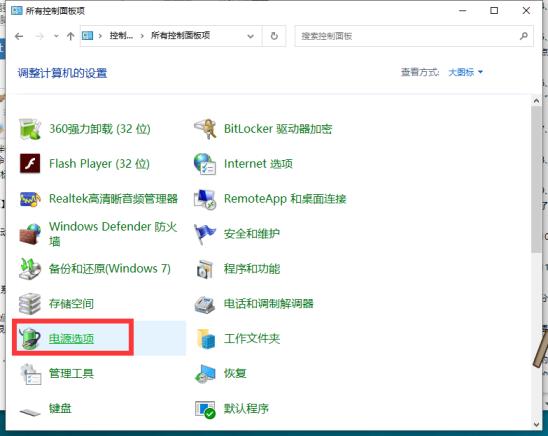Click the scrollbar down arrow
Image resolution: width=548 pixels, height=436 pixels.
pos(536,424)
